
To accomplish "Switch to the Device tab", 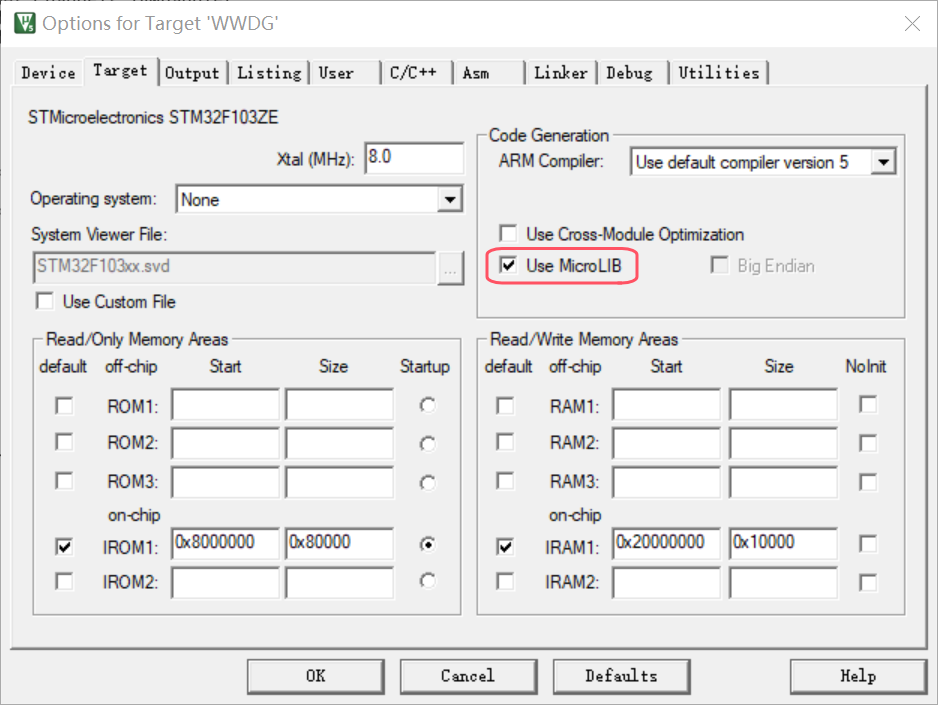I will 48,73.
